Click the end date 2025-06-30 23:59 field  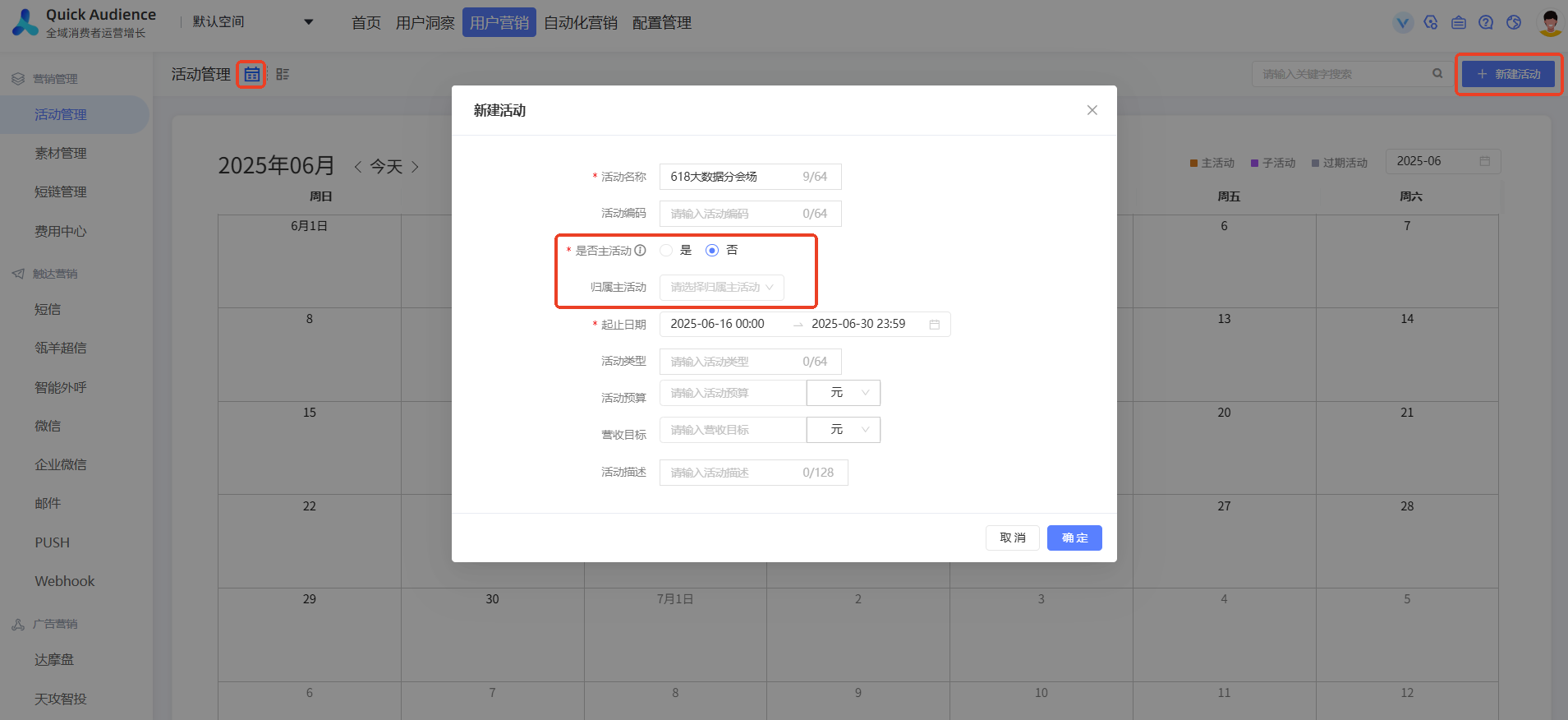(858, 325)
